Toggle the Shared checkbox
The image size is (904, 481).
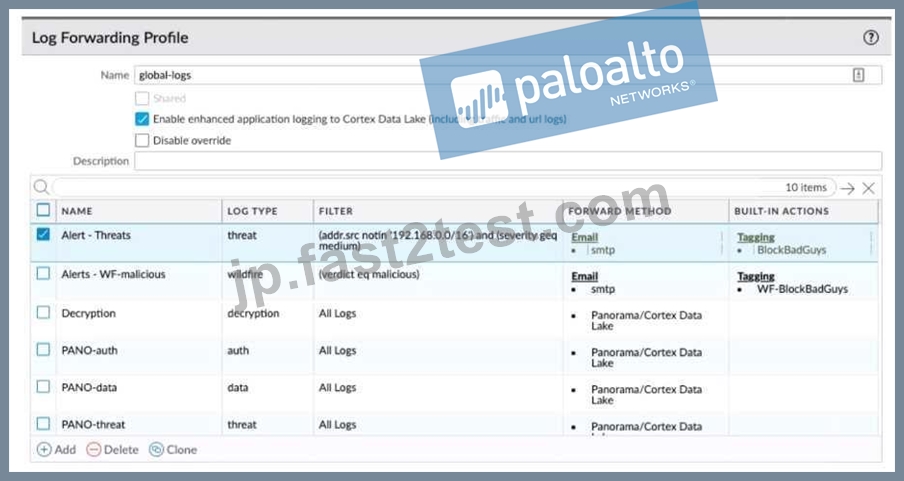[x=142, y=98]
